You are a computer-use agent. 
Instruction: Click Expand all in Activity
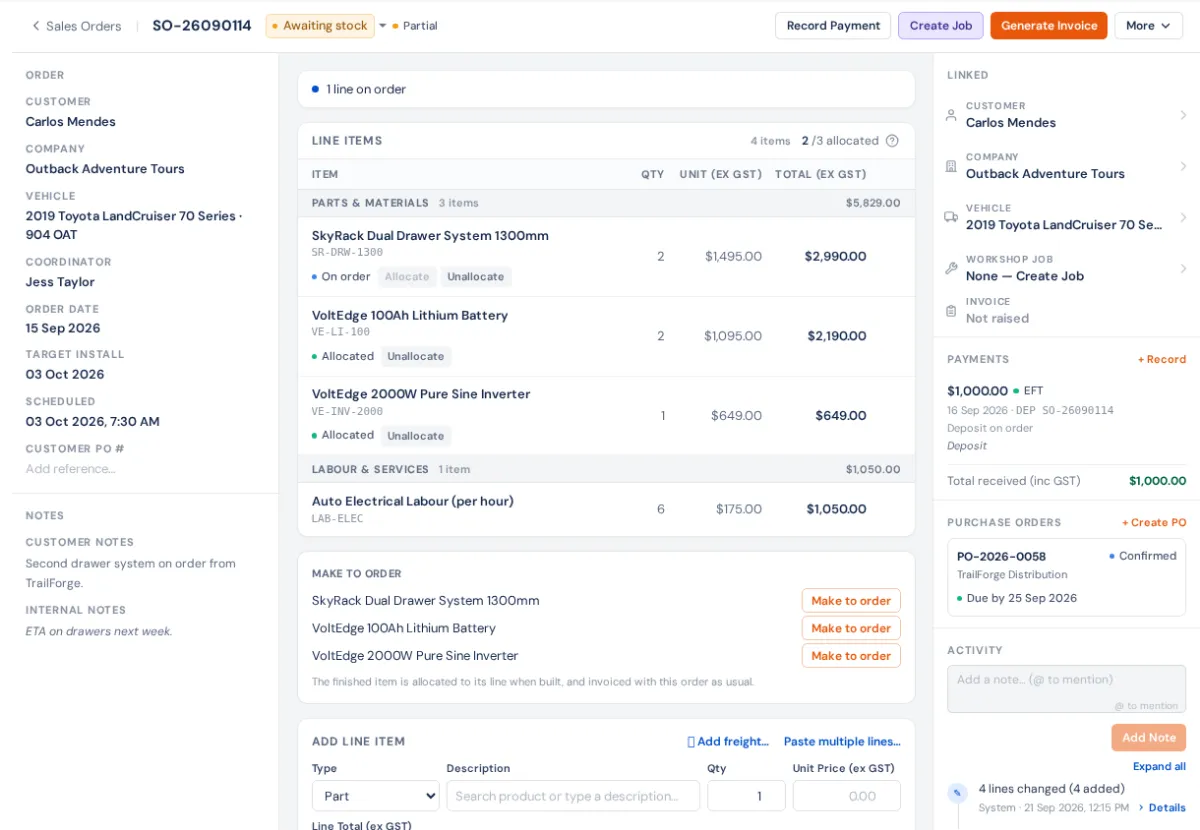click(1159, 767)
